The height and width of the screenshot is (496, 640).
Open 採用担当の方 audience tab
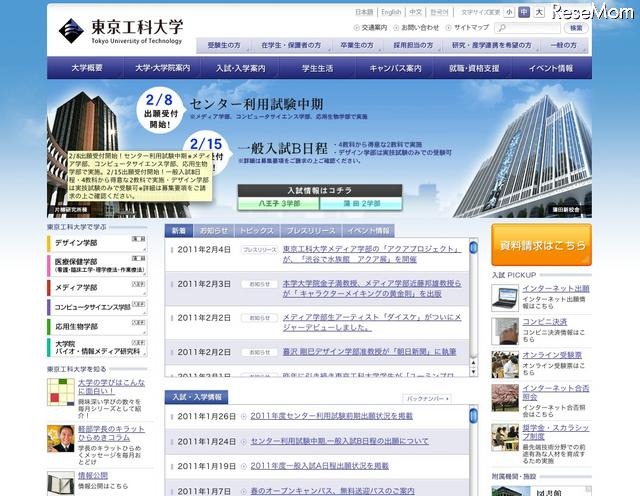pos(413,45)
